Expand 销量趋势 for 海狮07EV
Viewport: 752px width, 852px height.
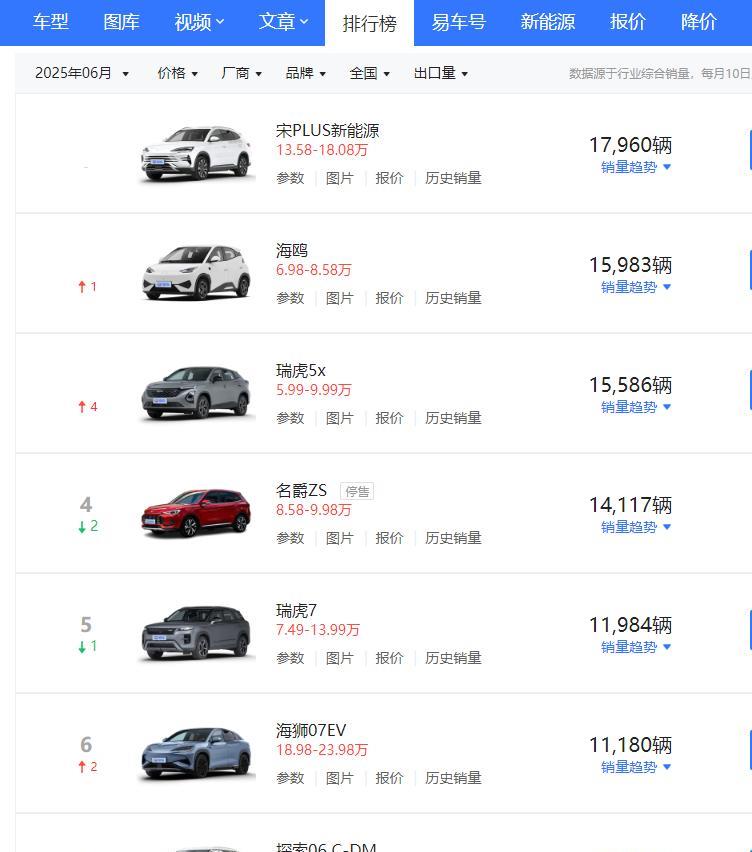pyautogui.click(x=636, y=767)
